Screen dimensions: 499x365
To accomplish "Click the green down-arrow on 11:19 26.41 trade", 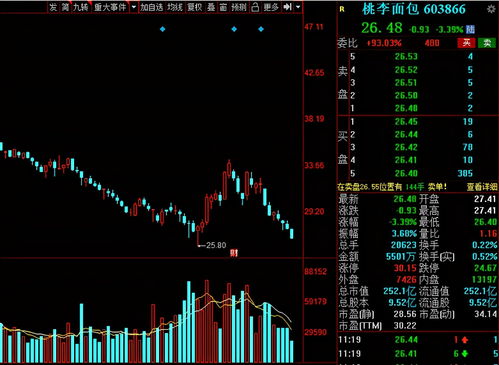I will [464, 354].
